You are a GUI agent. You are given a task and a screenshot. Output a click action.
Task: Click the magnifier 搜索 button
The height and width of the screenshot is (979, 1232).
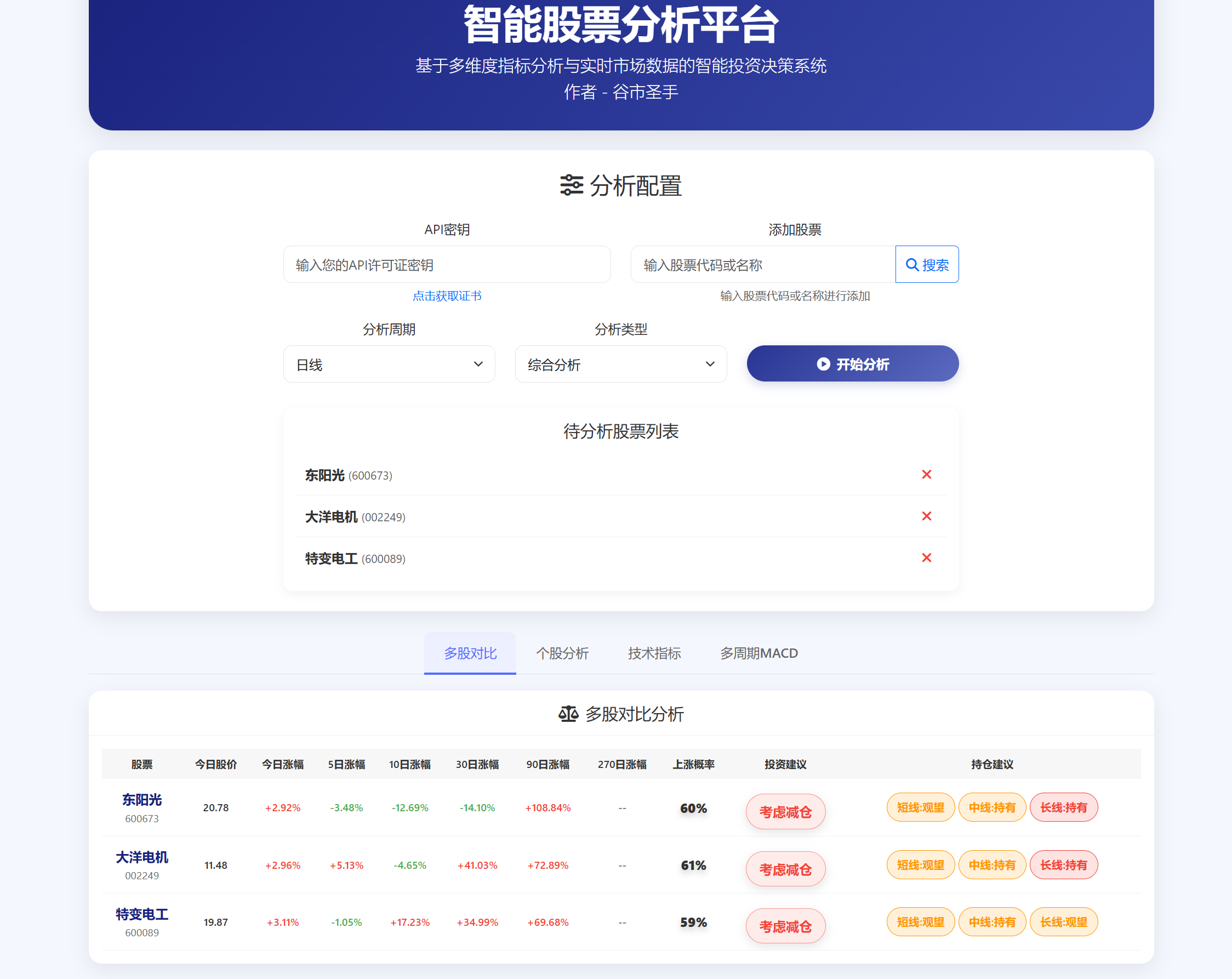pyautogui.click(x=926, y=265)
